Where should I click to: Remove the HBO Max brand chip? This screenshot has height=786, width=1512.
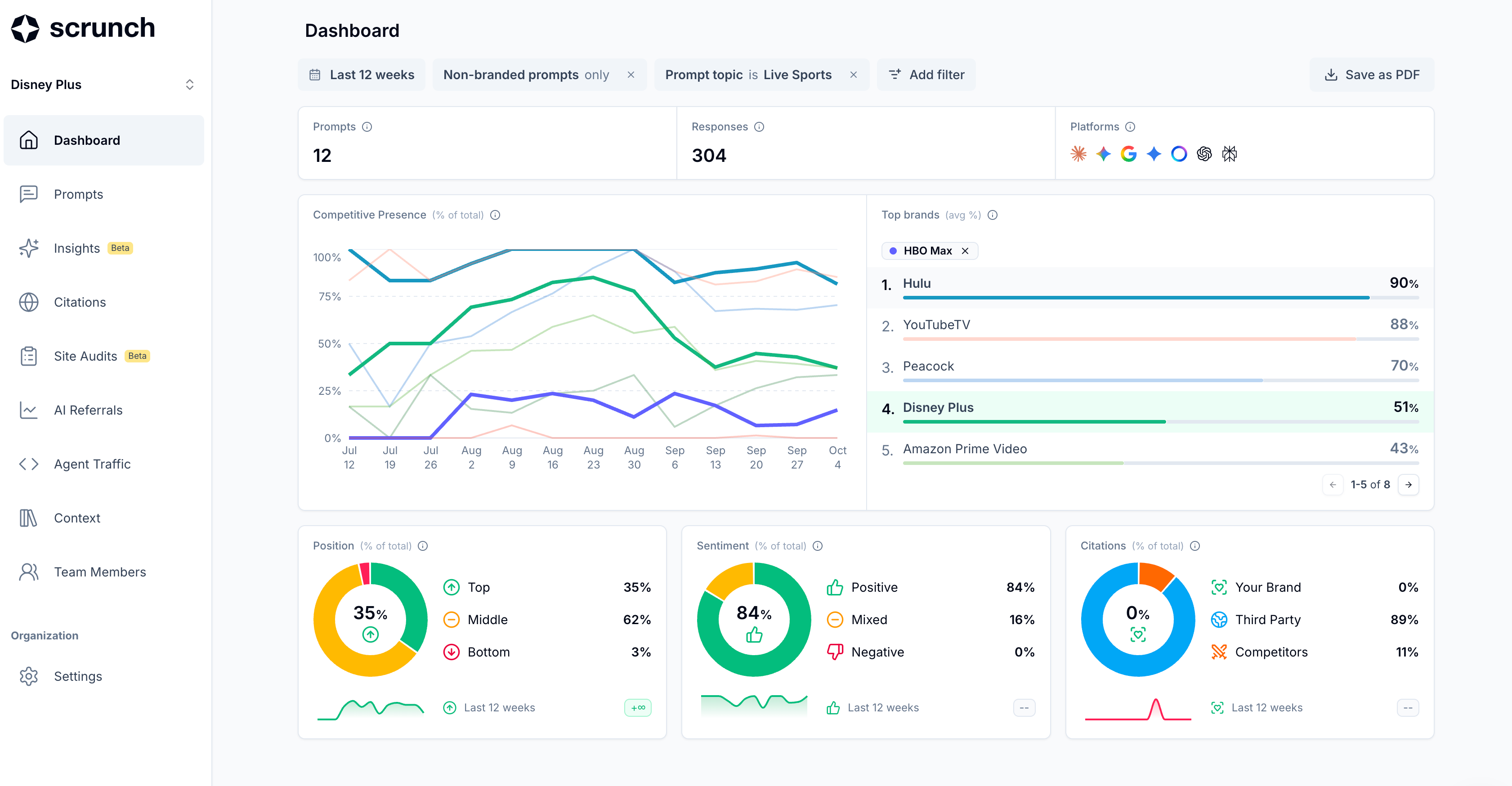coord(965,250)
